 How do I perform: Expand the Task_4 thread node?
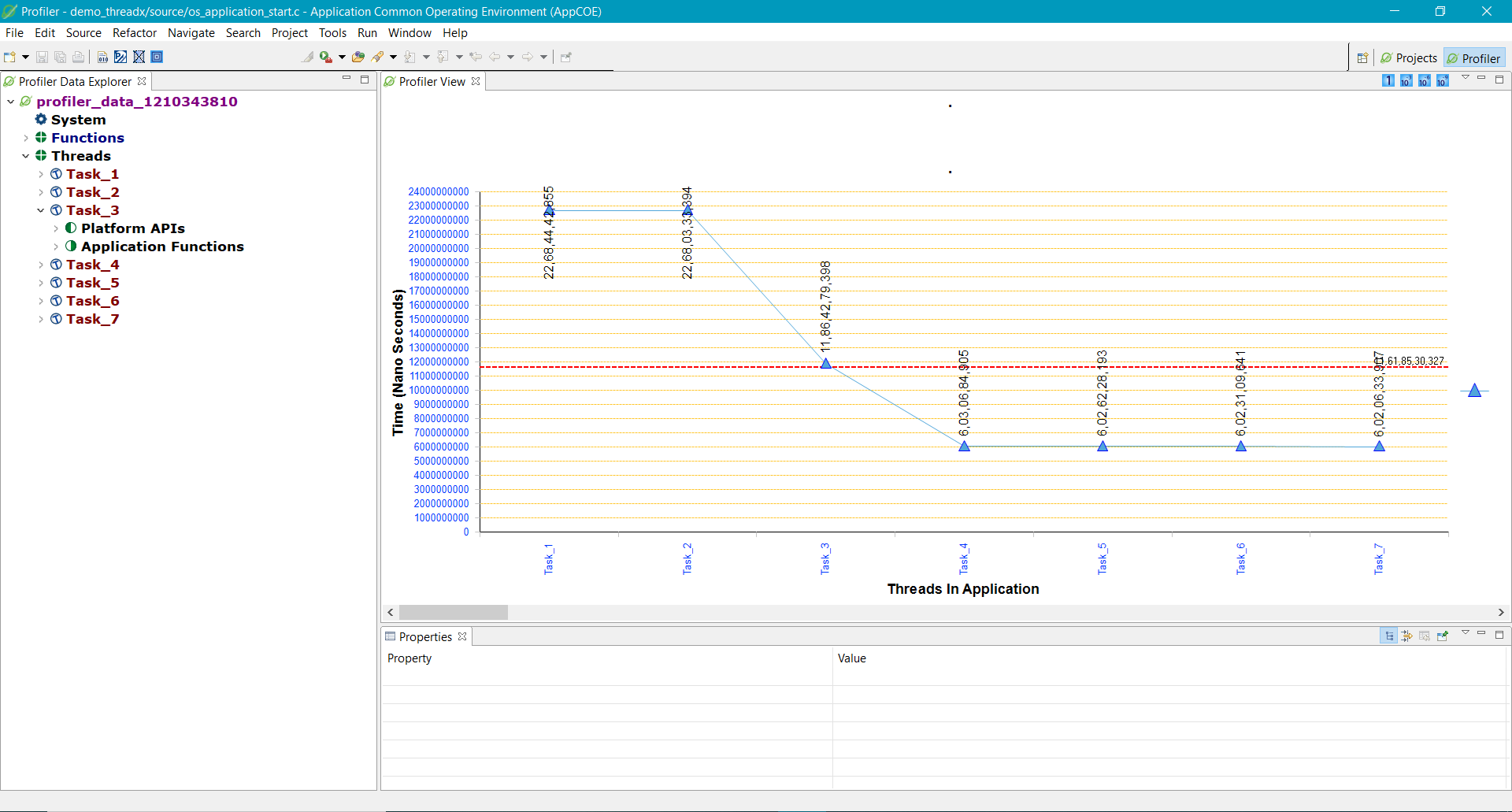coord(41,265)
